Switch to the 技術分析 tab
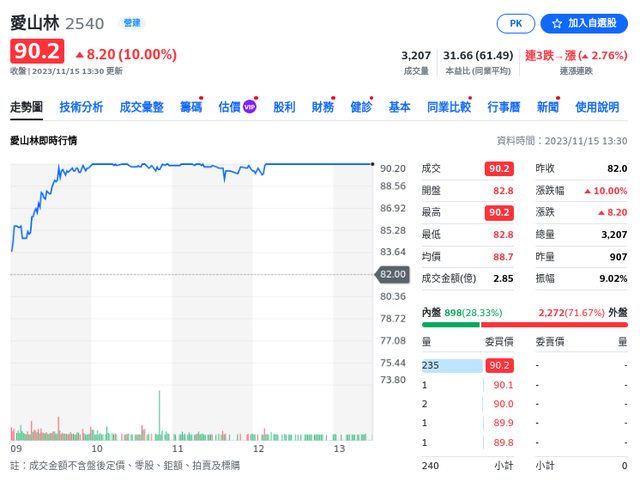Screen dimensions: 640x482 pos(81,107)
